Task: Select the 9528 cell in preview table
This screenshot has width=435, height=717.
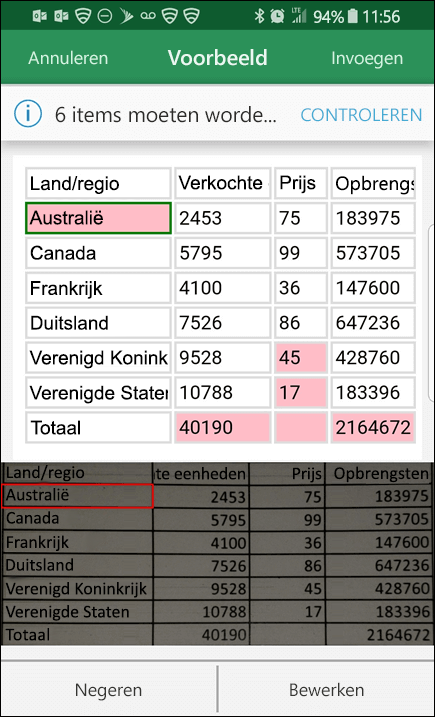Action: 223,358
